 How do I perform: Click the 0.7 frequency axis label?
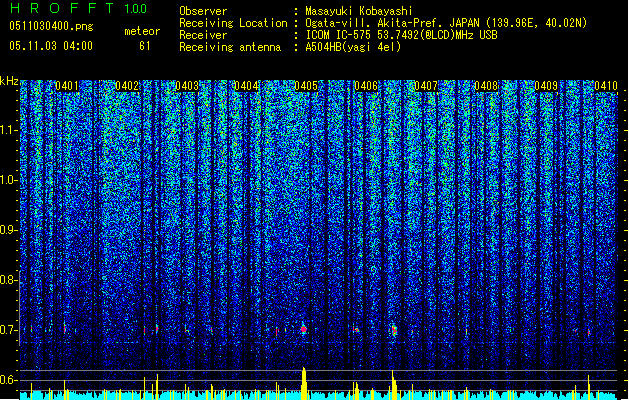click(9, 330)
